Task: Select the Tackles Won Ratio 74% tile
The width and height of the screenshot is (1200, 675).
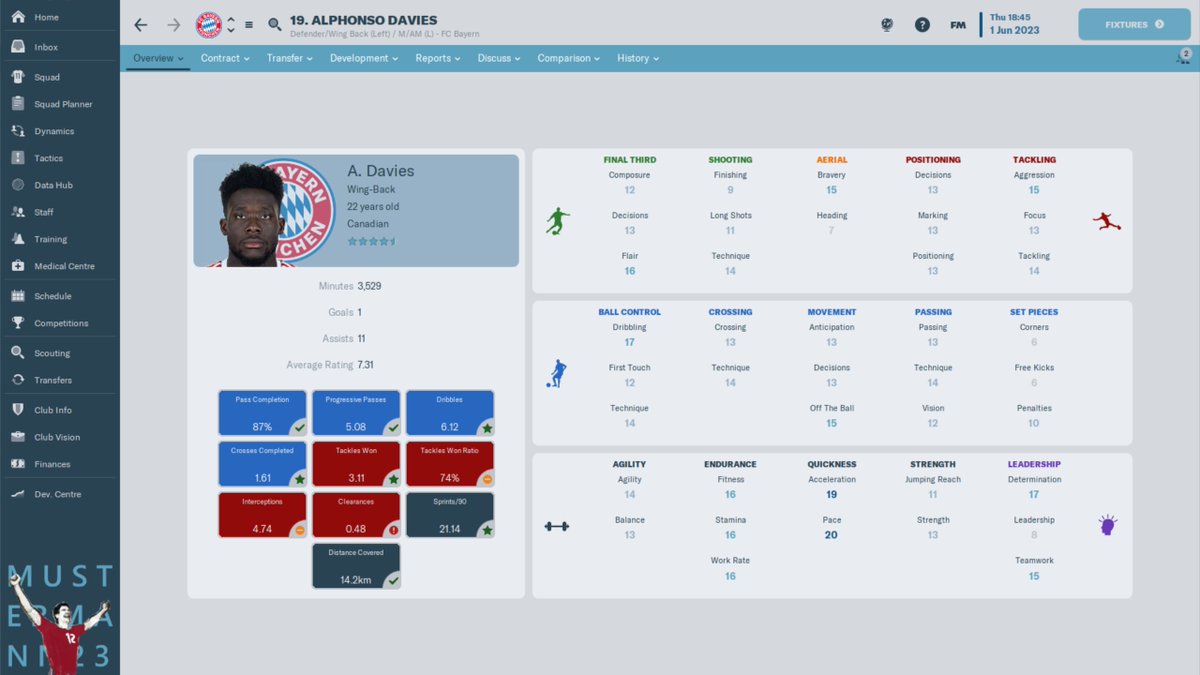Action: 450,464
